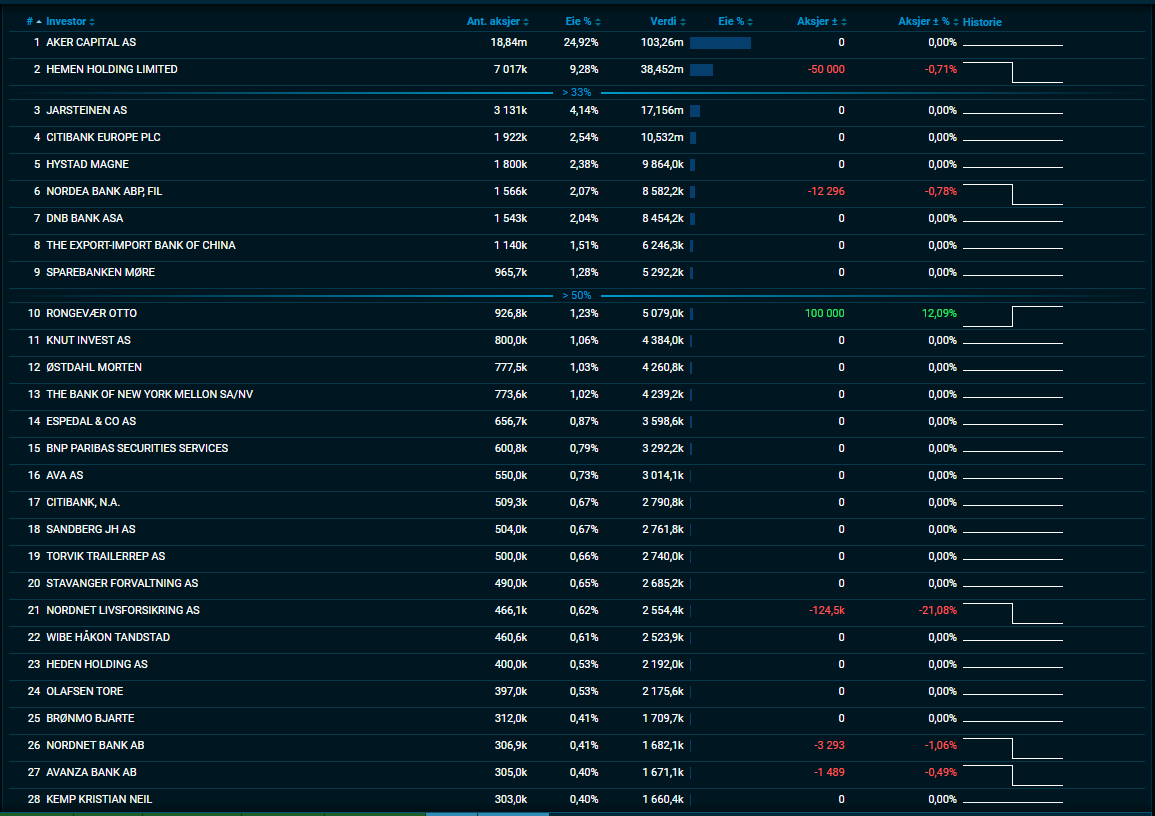Screen dimensions: 1155x816
Task: Click the 103,26m value for Aker Capital
Action: pos(662,43)
